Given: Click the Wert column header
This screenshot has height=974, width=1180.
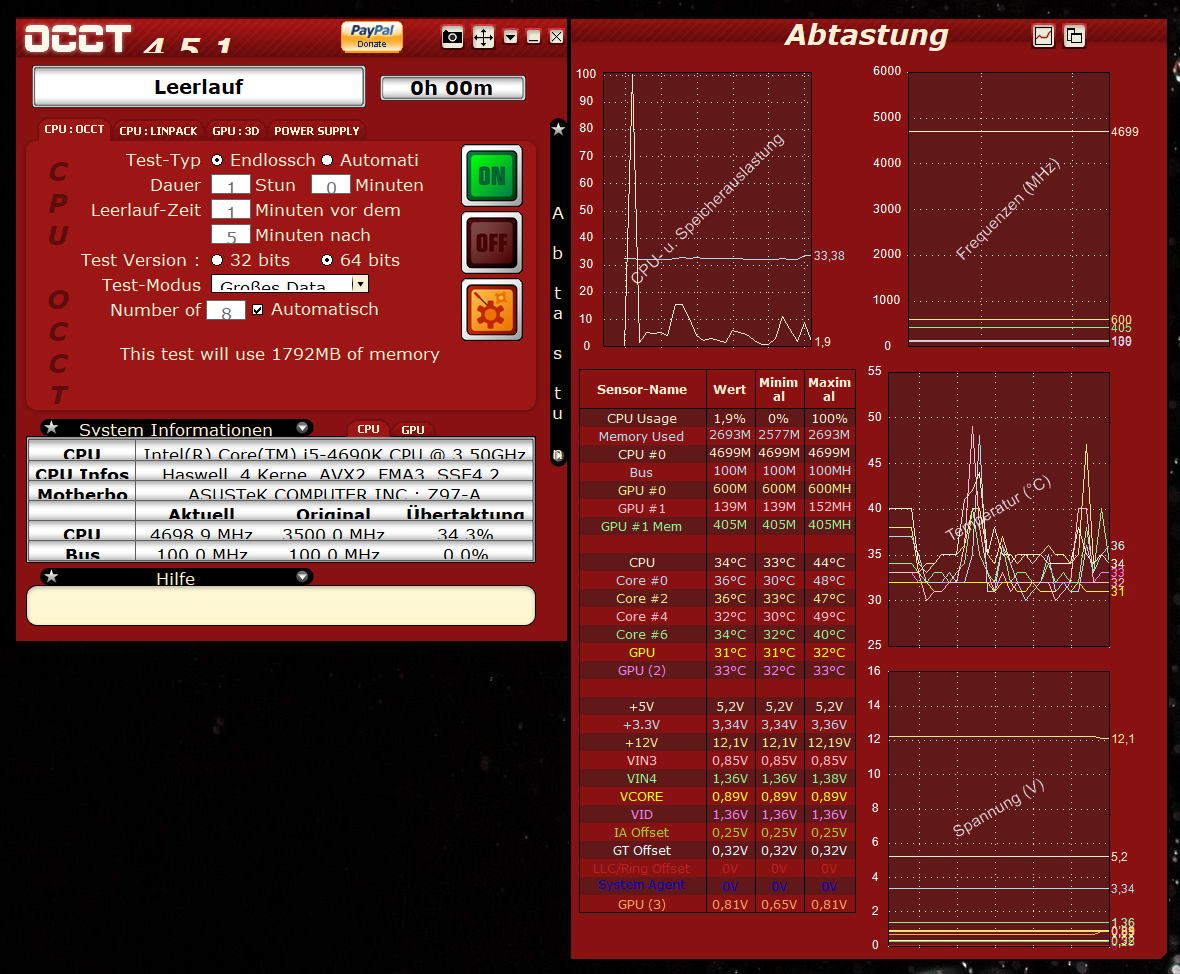Looking at the screenshot, I should pyautogui.click(x=729, y=389).
